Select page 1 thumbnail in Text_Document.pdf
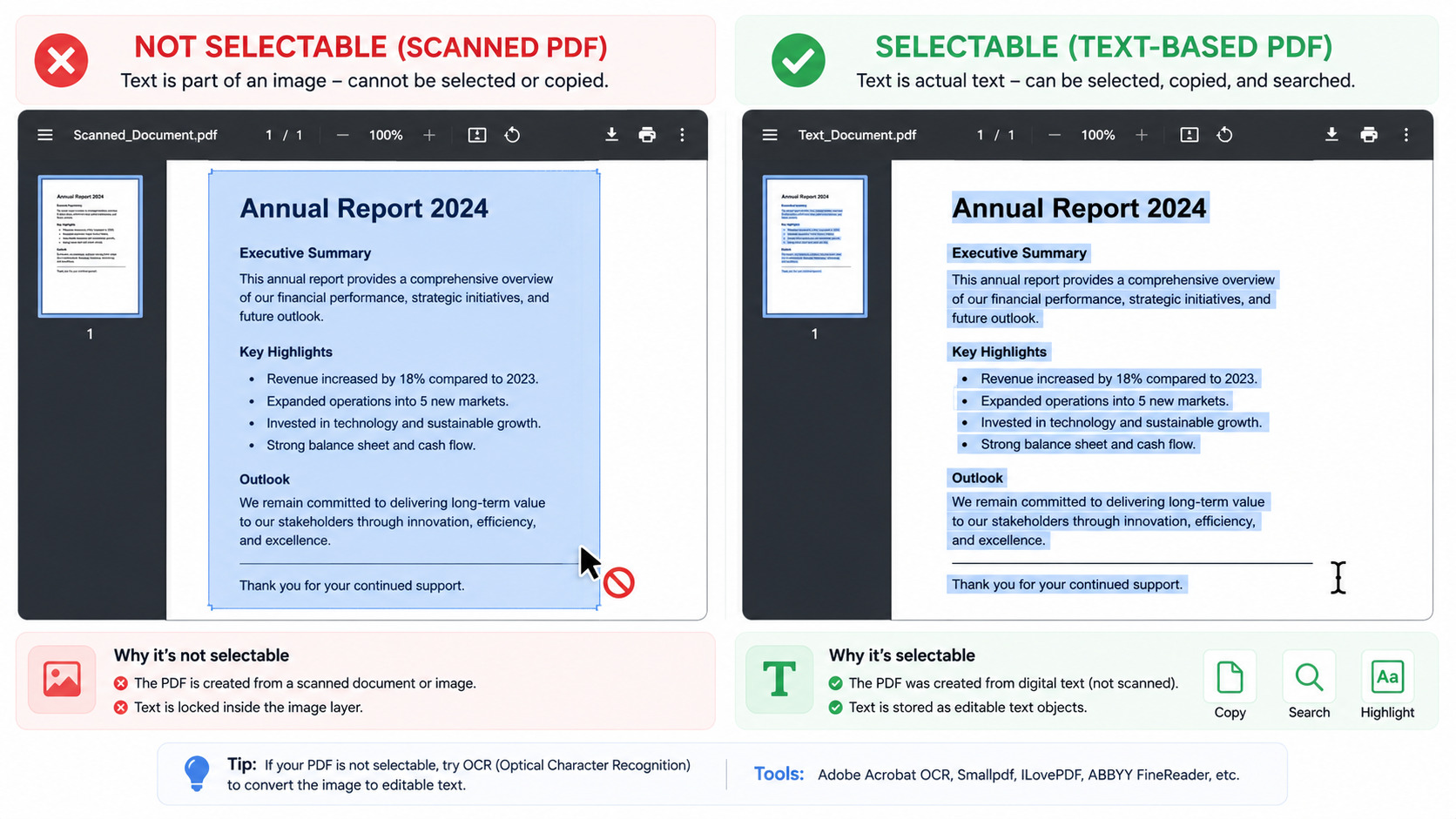 (x=814, y=246)
